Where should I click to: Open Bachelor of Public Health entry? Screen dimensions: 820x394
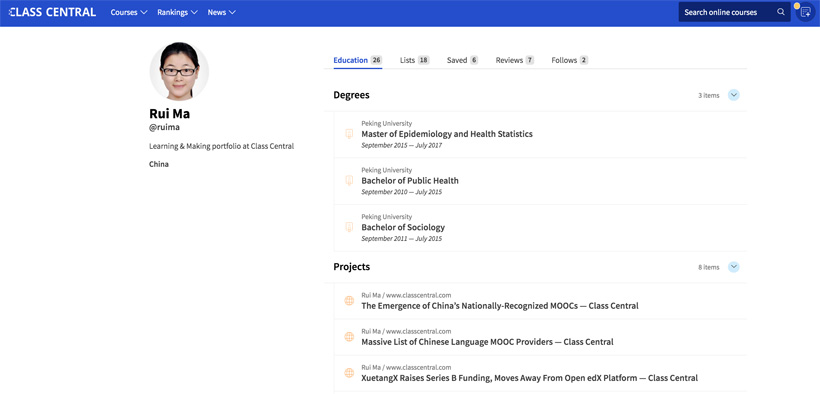click(x=409, y=181)
